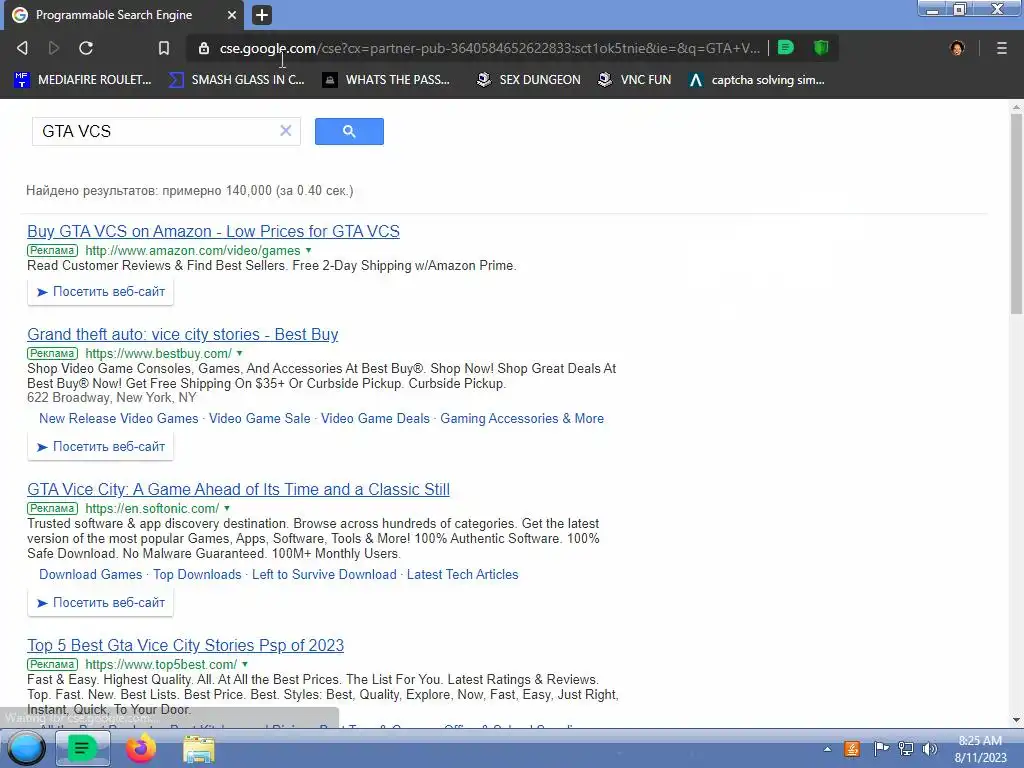Open the user profile avatar
Image resolution: width=1024 pixels, height=768 pixels.
pyautogui.click(x=957, y=48)
